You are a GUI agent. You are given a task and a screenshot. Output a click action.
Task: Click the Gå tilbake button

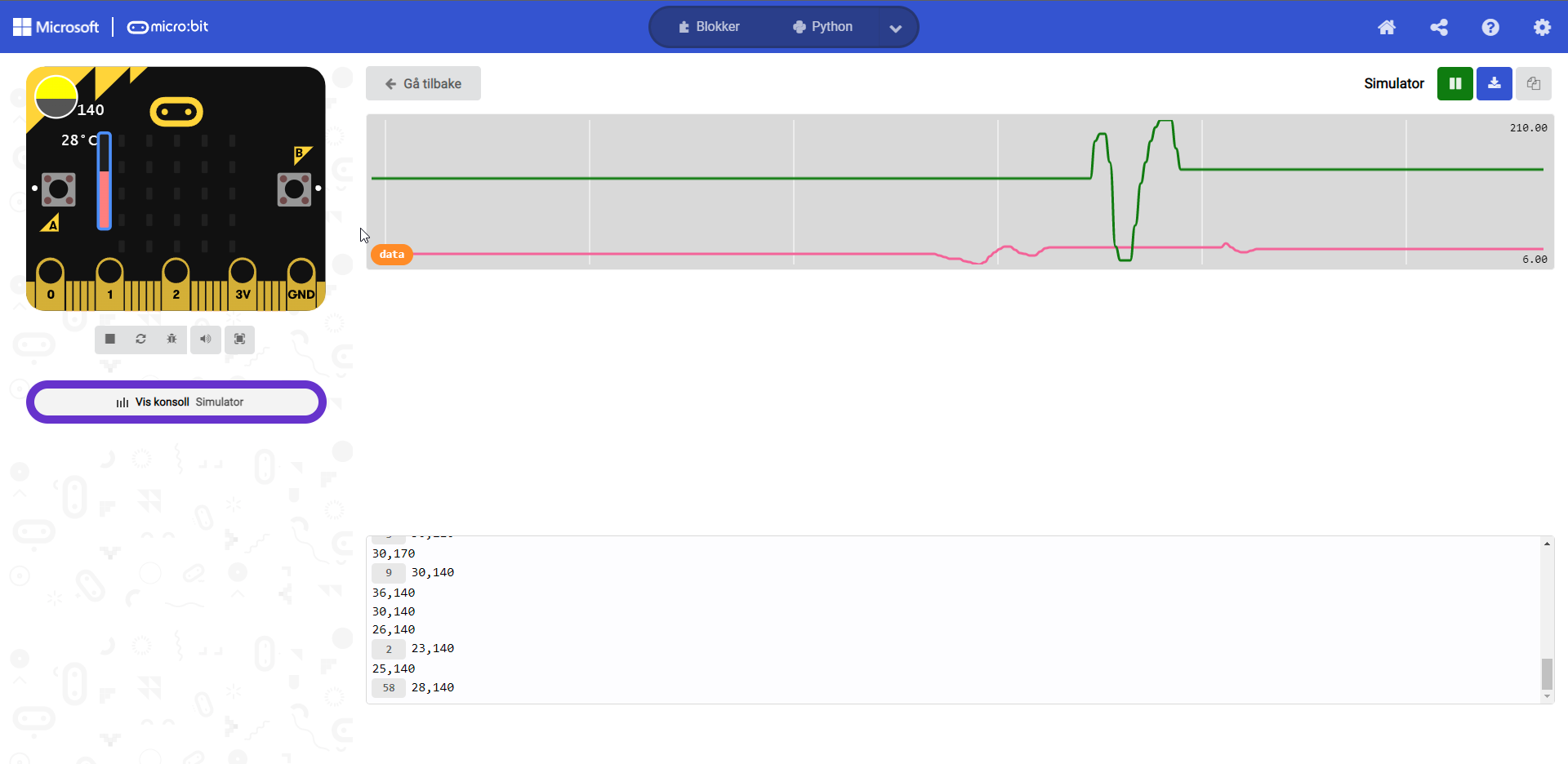[x=423, y=83]
